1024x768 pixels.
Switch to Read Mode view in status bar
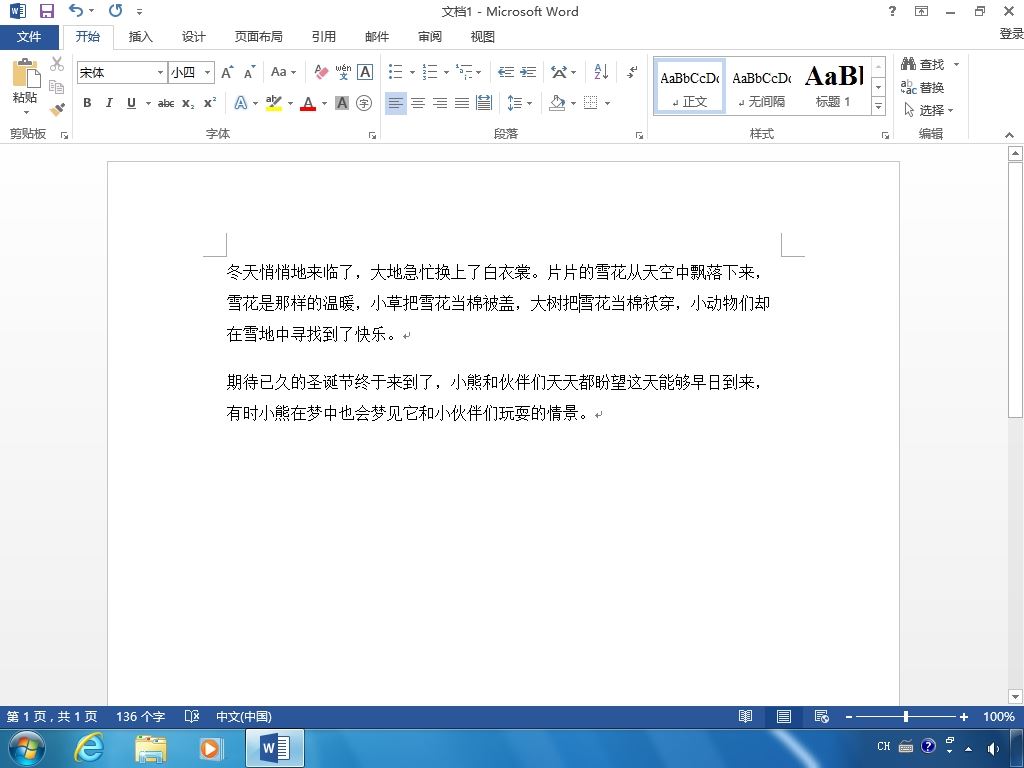(x=745, y=716)
